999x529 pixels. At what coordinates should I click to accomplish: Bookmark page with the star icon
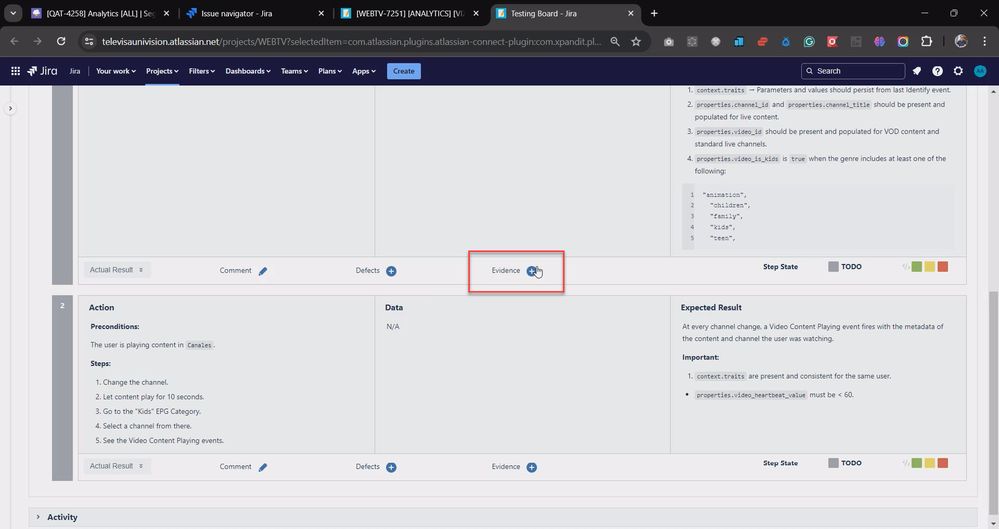[636, 41]
